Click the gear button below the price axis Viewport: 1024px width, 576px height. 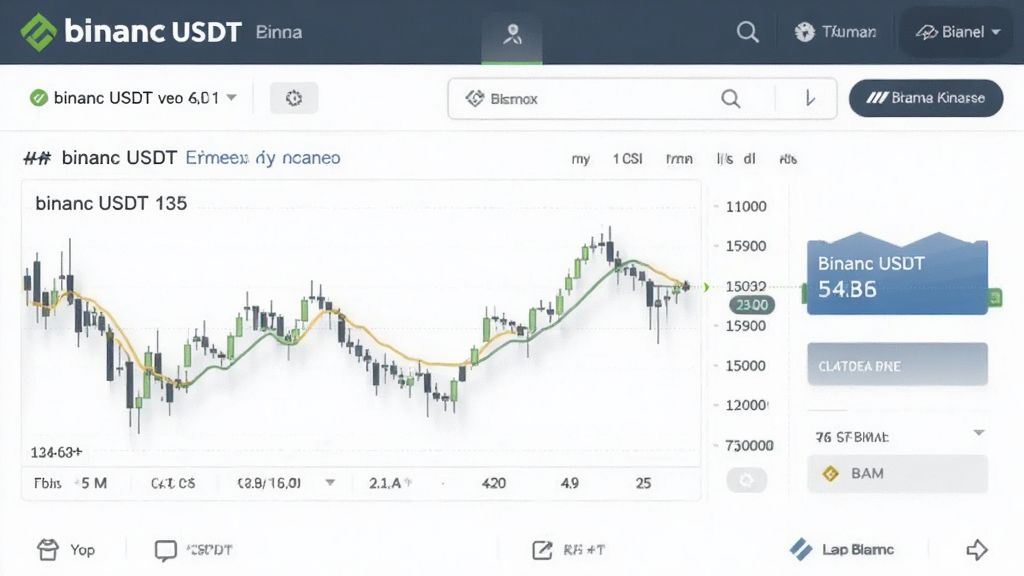pyautogui.click(x=746, y=481)
